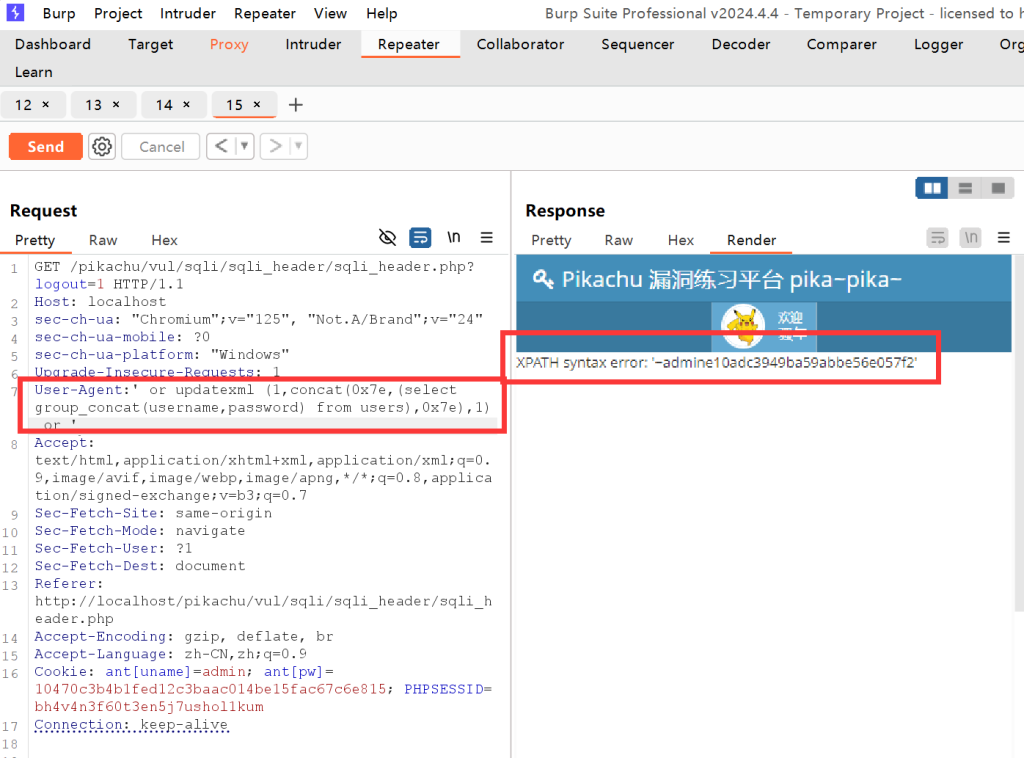Close Repeater tab 14
This screenshot has height=758, width=1024.
click(187, 104)
